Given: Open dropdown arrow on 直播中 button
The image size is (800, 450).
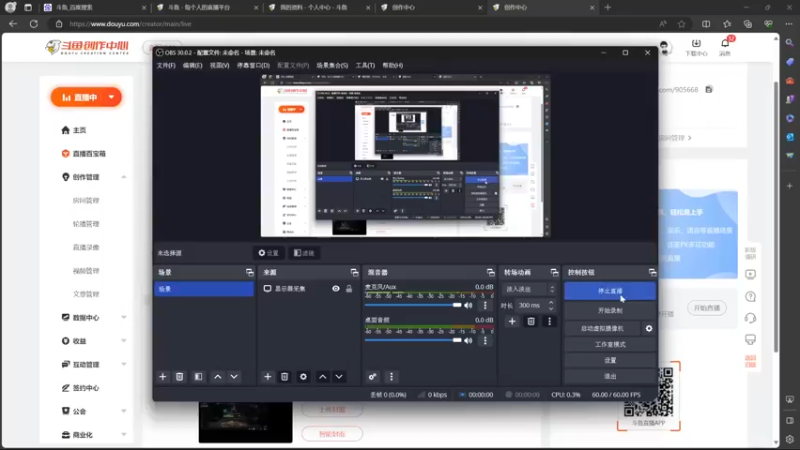Looking at the screenshot, I should tap(111, 97).
